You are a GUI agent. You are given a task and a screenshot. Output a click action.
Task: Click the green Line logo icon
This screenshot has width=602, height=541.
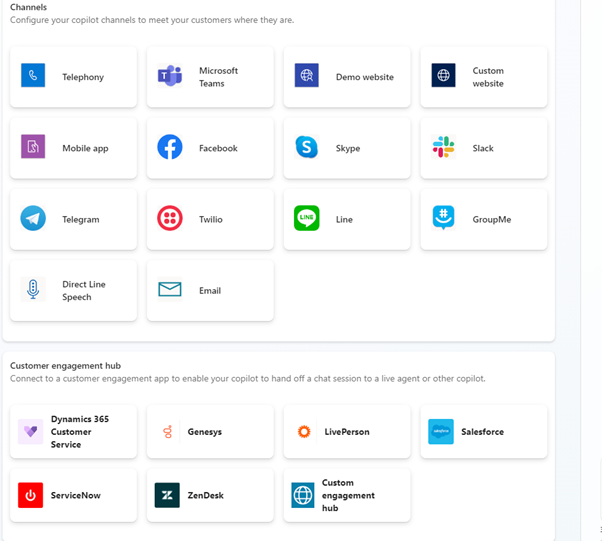tap(306, 218)
